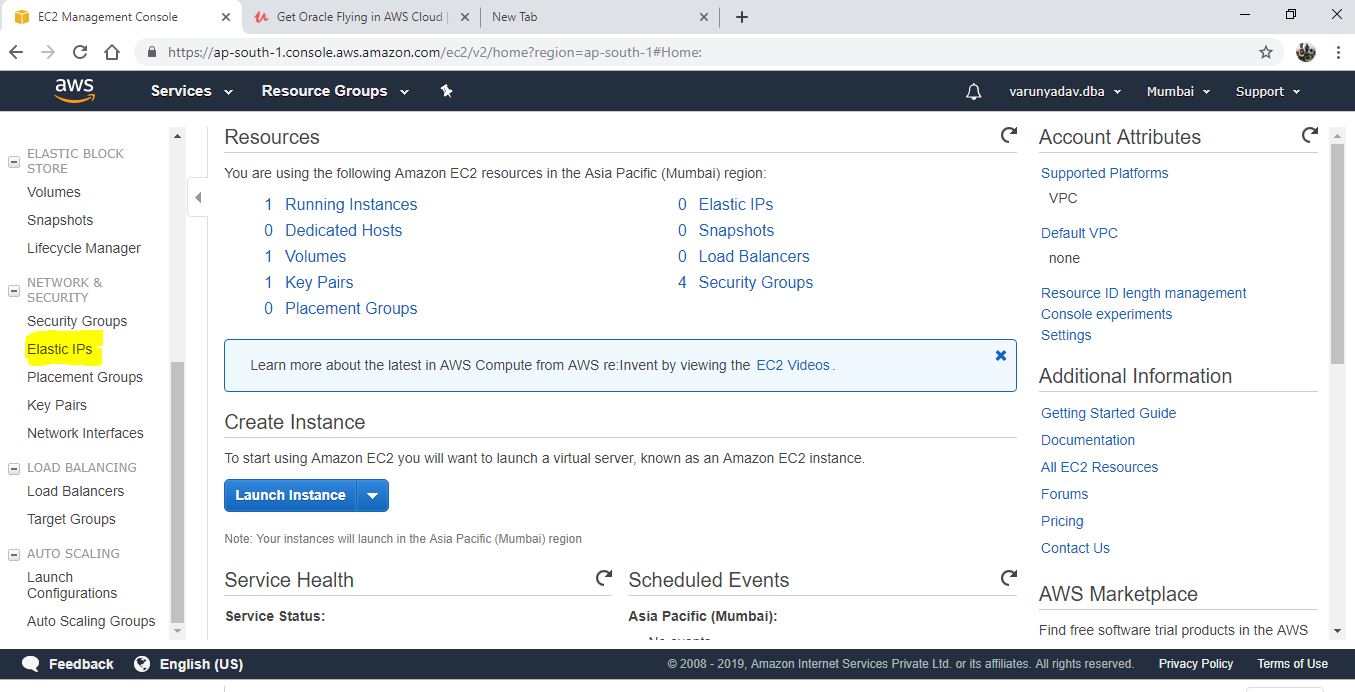This screenshot has width=1355, height=692.
Task: Click the AWS logo home icon
Action: click(x=75, y=91)
